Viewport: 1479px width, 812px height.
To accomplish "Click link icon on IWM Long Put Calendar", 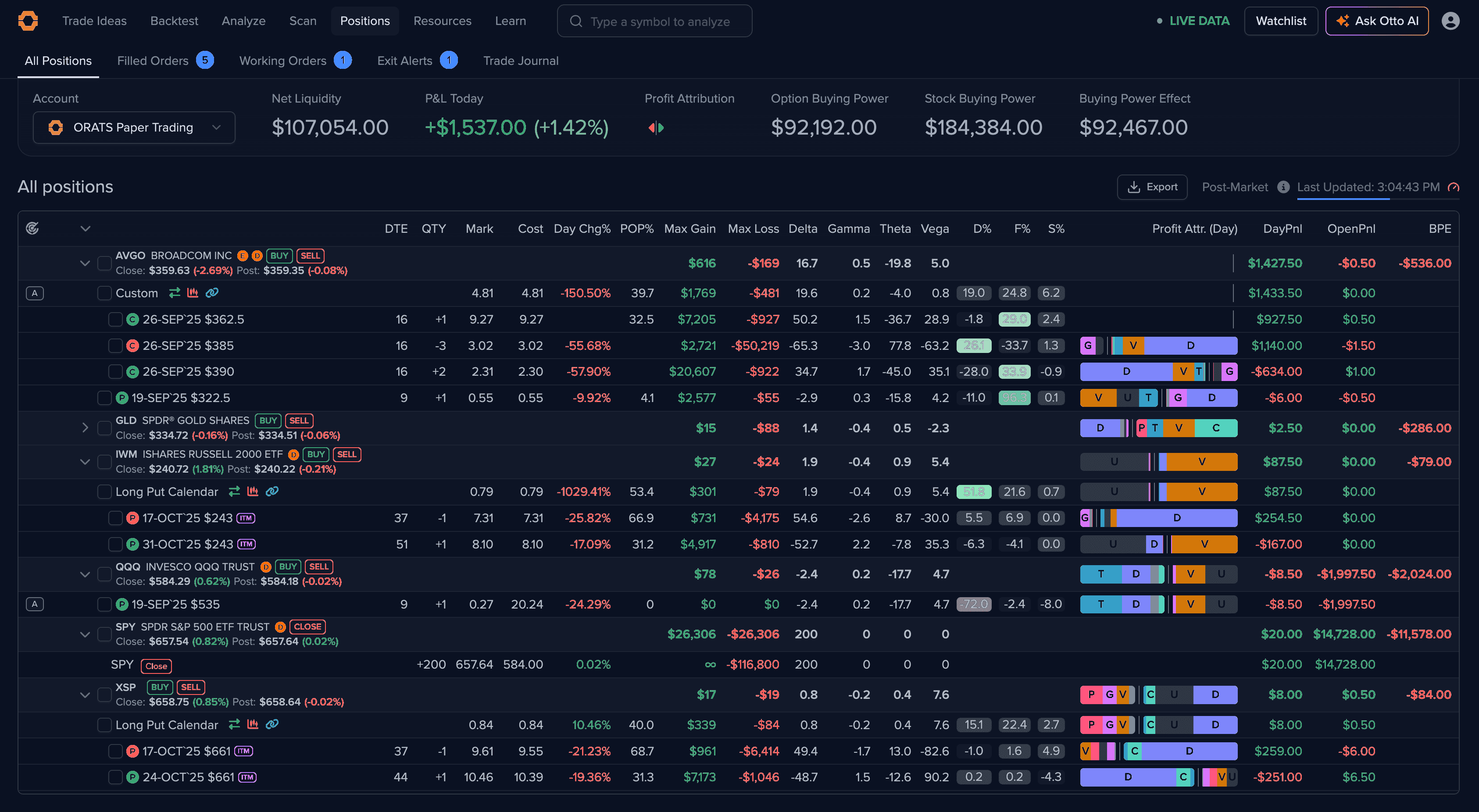I will point(272,491).
